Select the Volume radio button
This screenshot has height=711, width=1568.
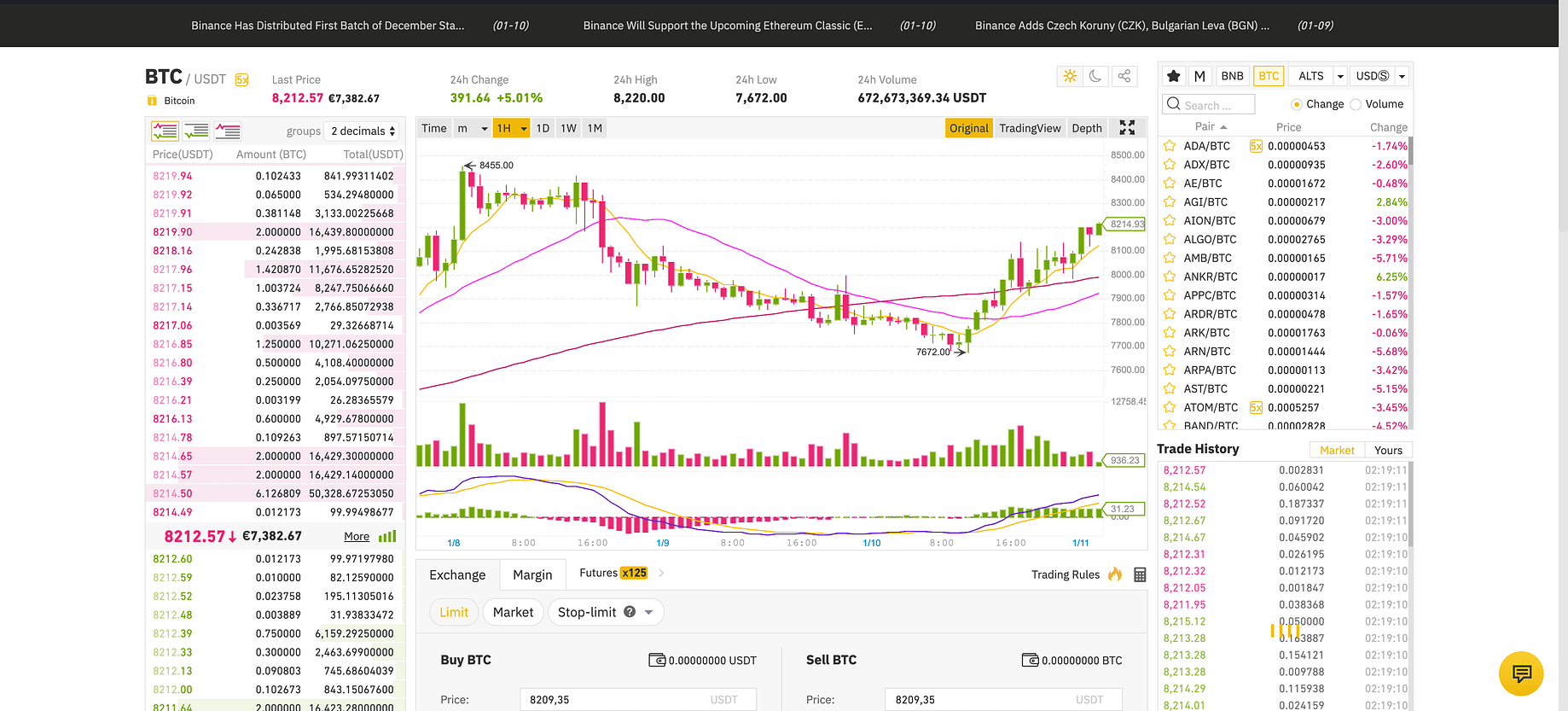[x=1356, y=104]
